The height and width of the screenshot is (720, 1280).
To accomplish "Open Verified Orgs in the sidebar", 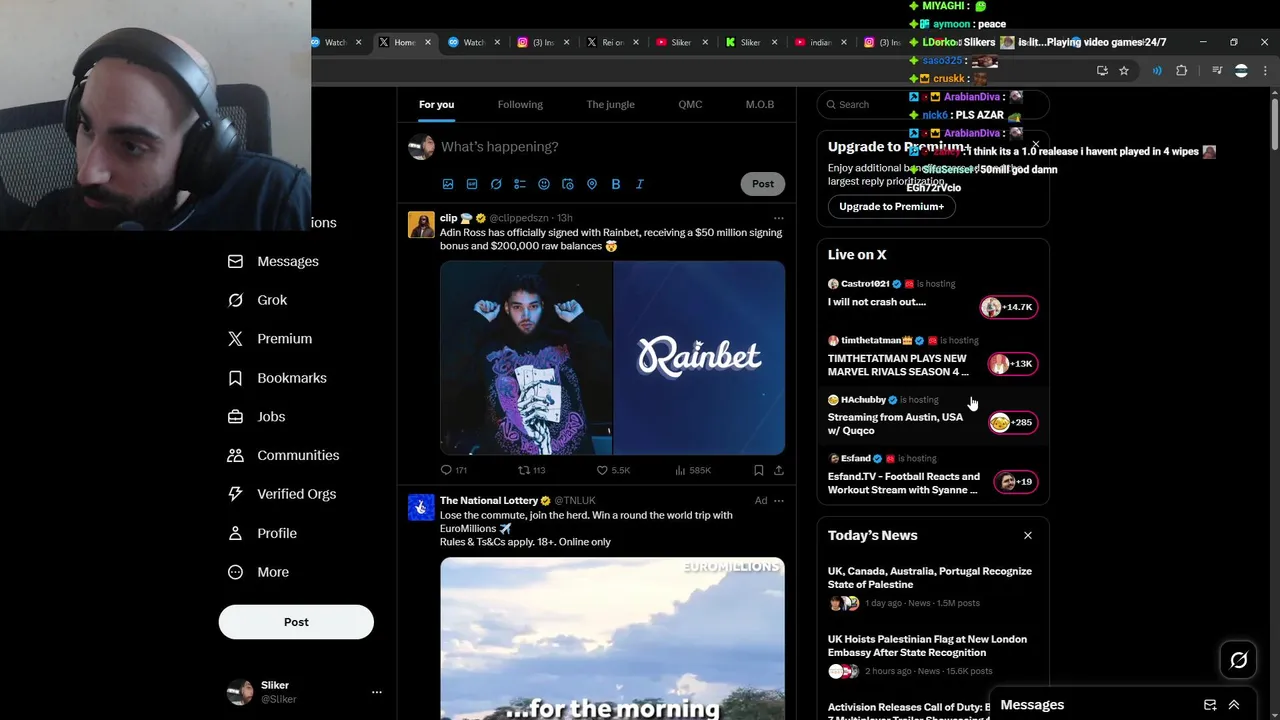I will pos(282,494).
